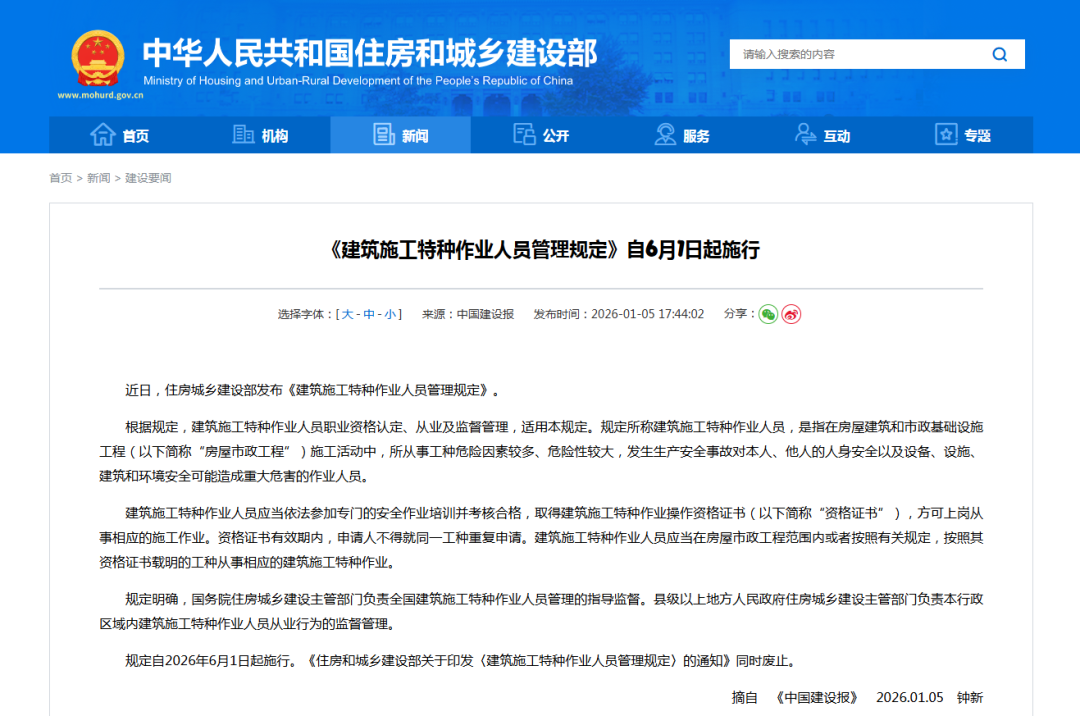
Task: Click the search magnifier icon
Action: (x=999, y=54)
